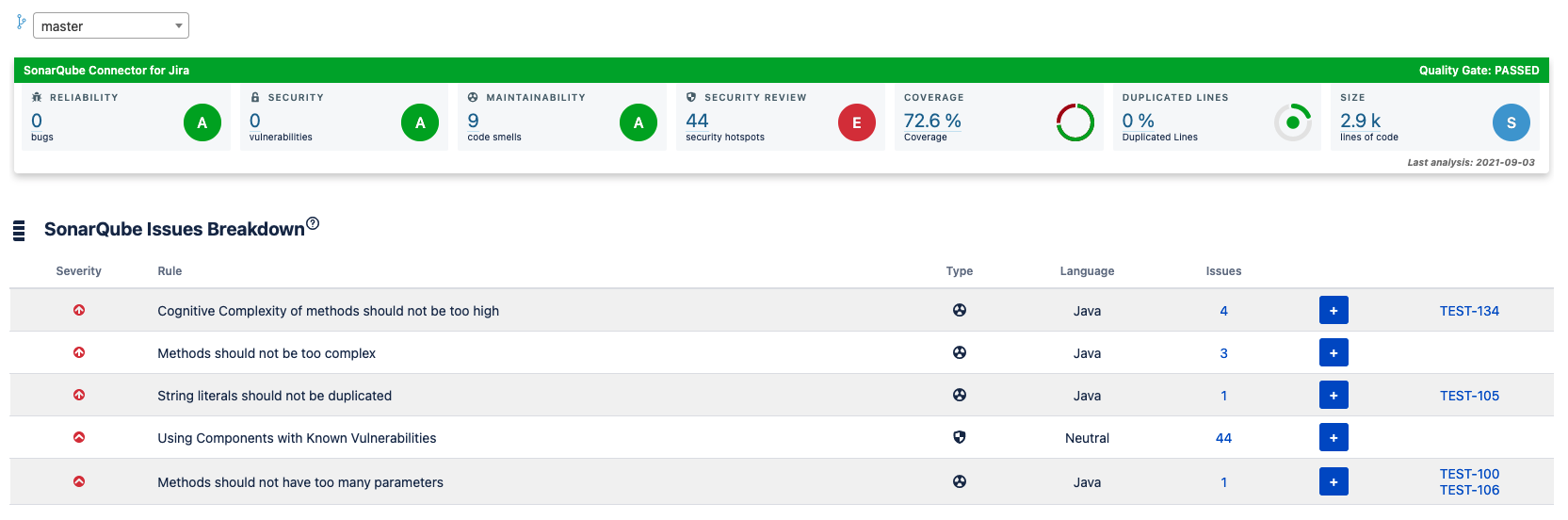Click the Language column header
The width and height of the screenshot is (1568, 520).
tap(1087, 270)
